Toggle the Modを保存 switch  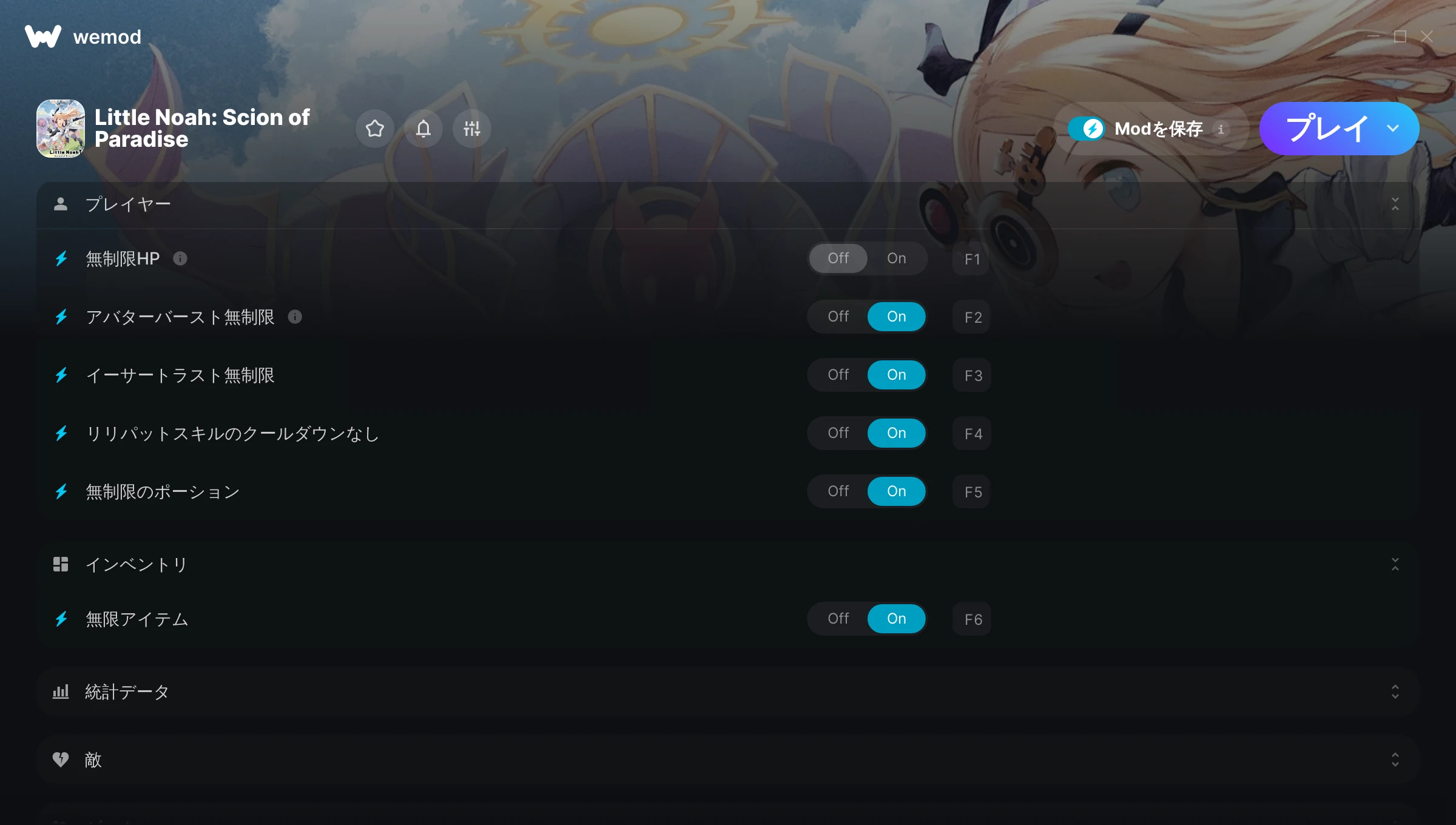pos(1087,129)
